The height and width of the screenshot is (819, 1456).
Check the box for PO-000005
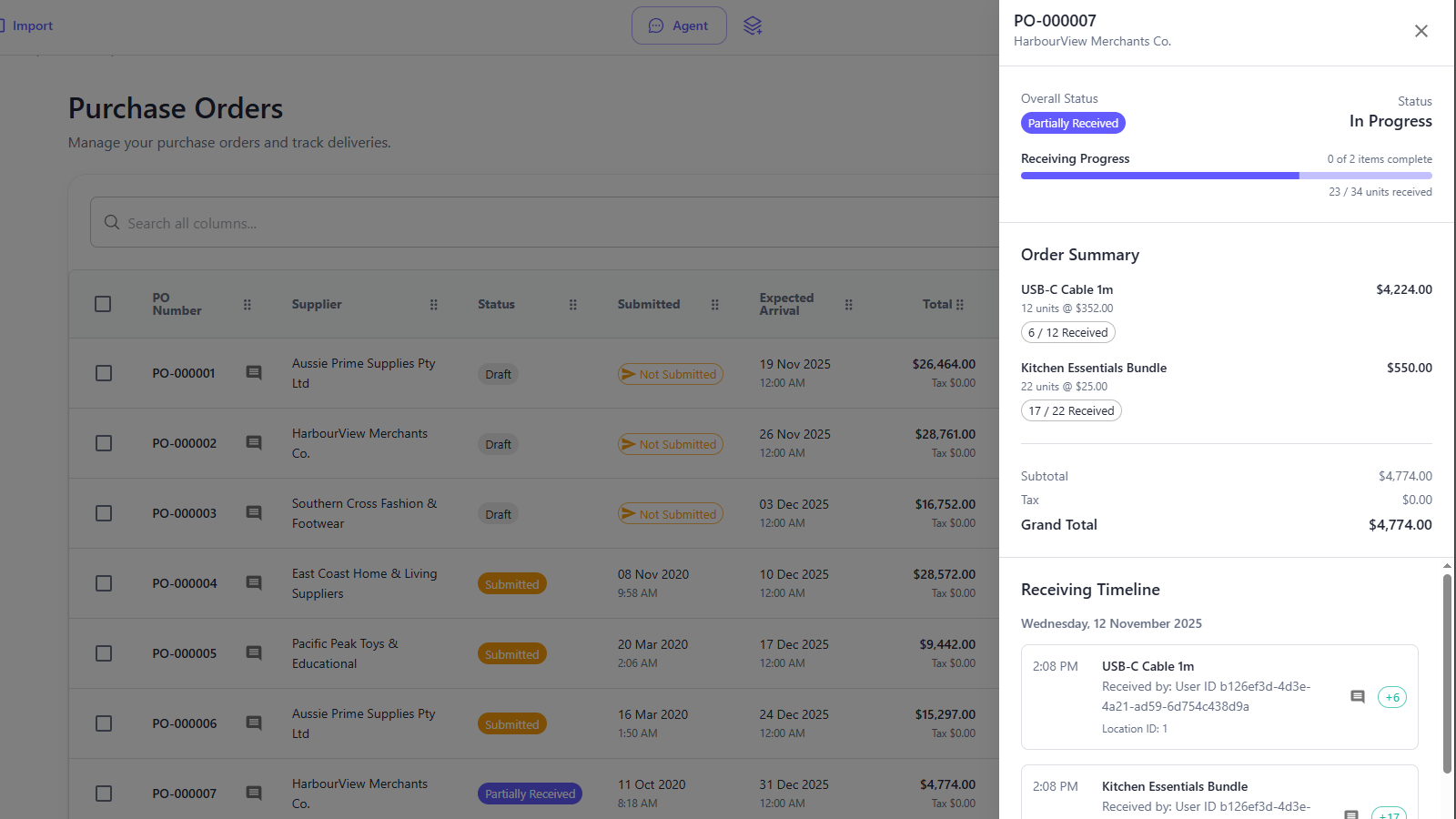click(x=104, y=653)
